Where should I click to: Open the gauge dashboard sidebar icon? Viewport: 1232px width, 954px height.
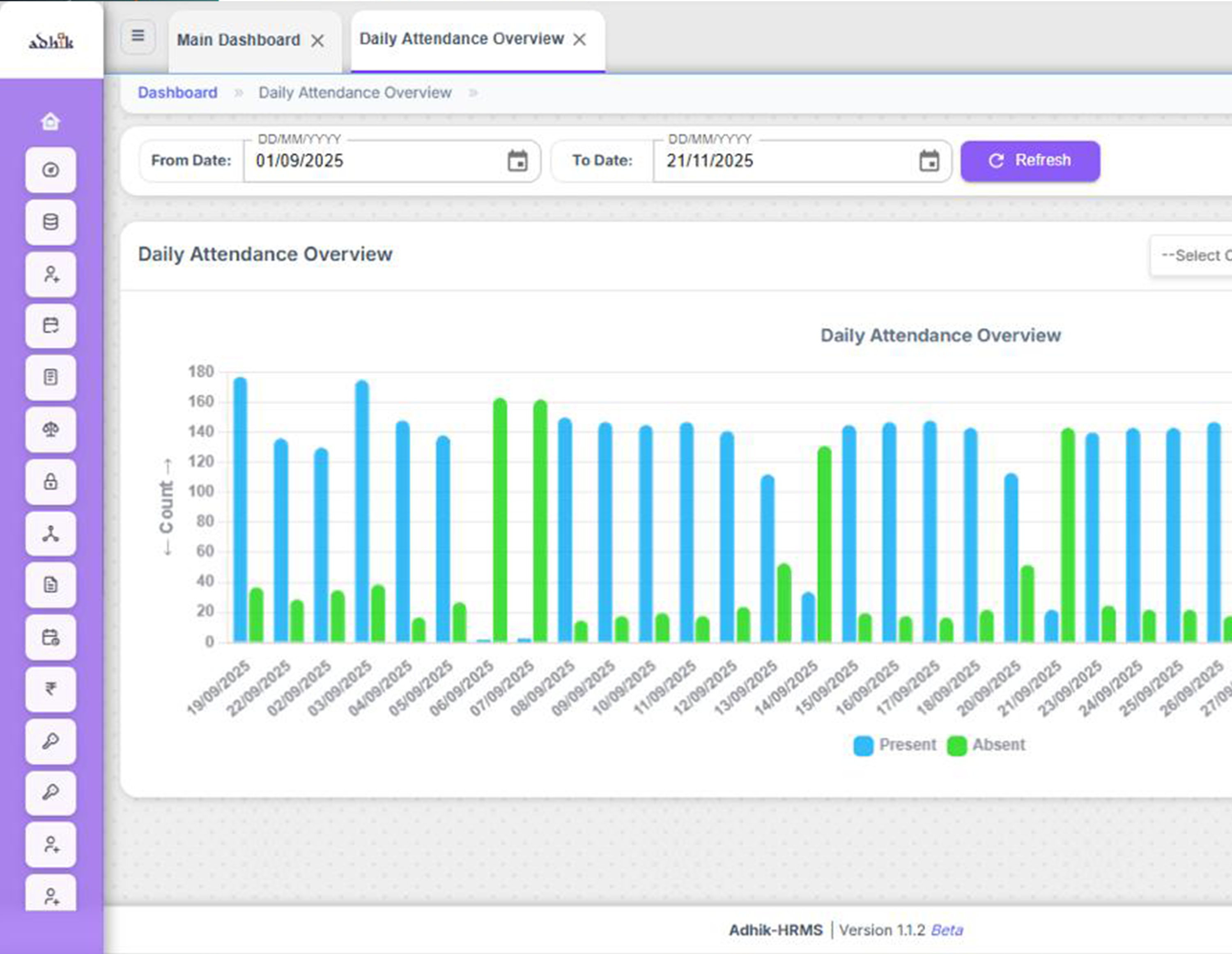tap(50, 170)
